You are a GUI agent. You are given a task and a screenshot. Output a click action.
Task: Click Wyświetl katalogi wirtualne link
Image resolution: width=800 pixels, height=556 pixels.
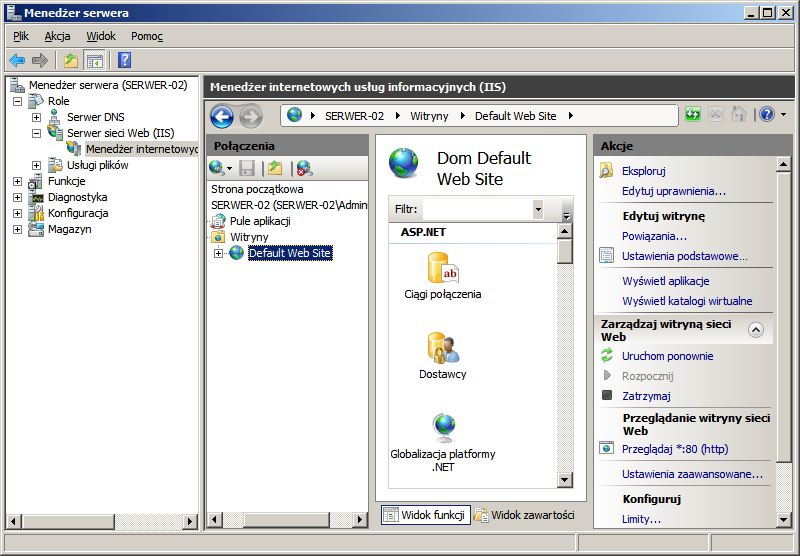(x=687, y=301)
